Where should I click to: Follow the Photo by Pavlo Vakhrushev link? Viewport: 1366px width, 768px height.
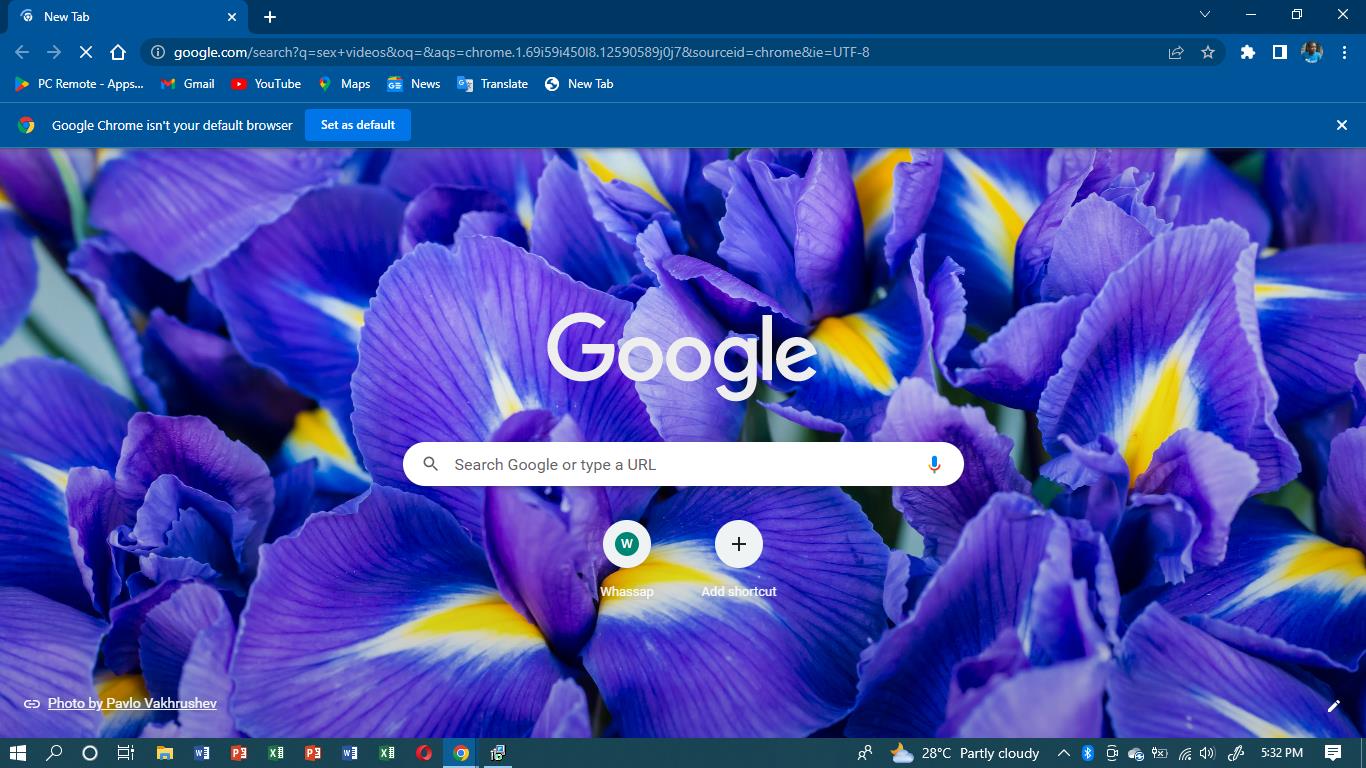tap(132, 703)
